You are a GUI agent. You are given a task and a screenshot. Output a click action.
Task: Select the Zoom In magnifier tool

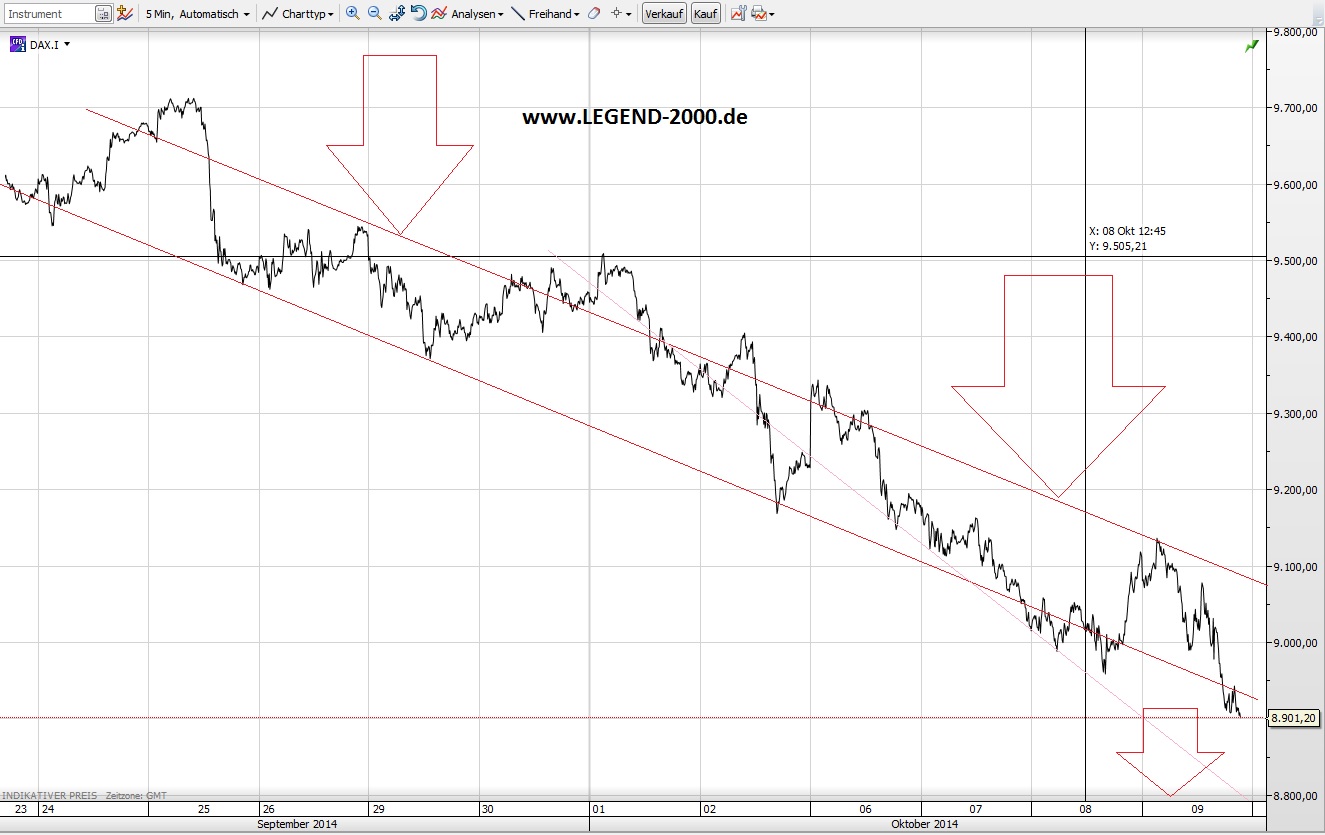coord(351,13)
